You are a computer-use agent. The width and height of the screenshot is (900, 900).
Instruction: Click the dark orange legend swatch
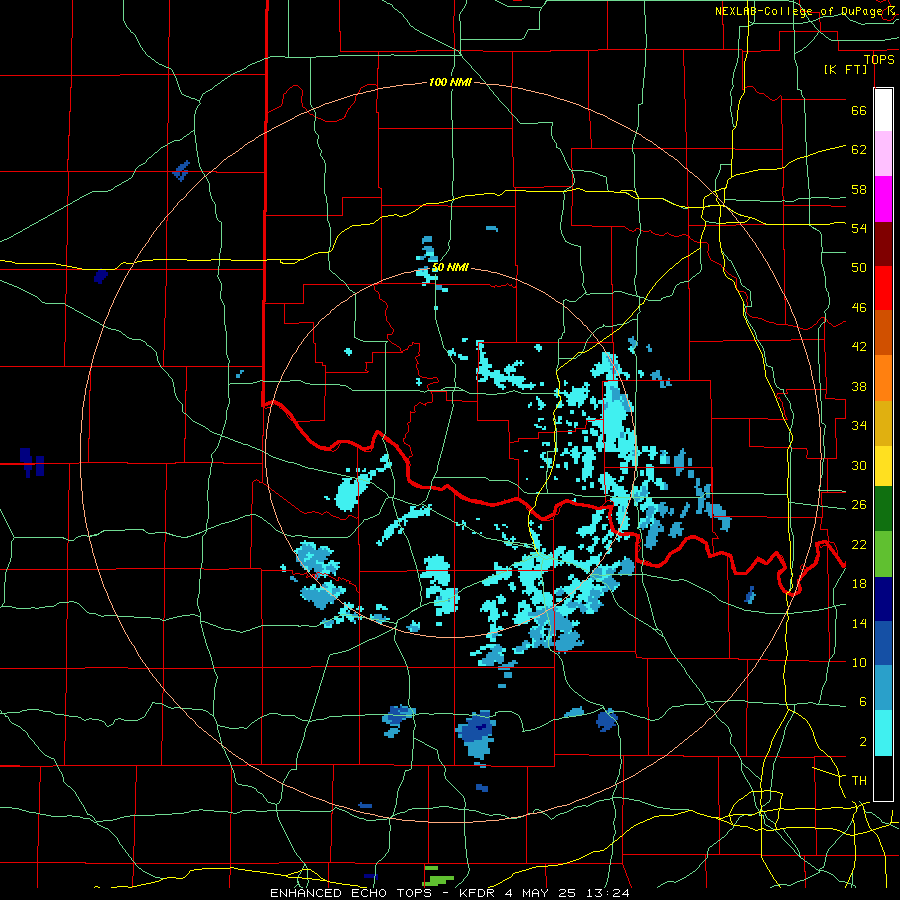pyautogui.click(x=883, y=333)
